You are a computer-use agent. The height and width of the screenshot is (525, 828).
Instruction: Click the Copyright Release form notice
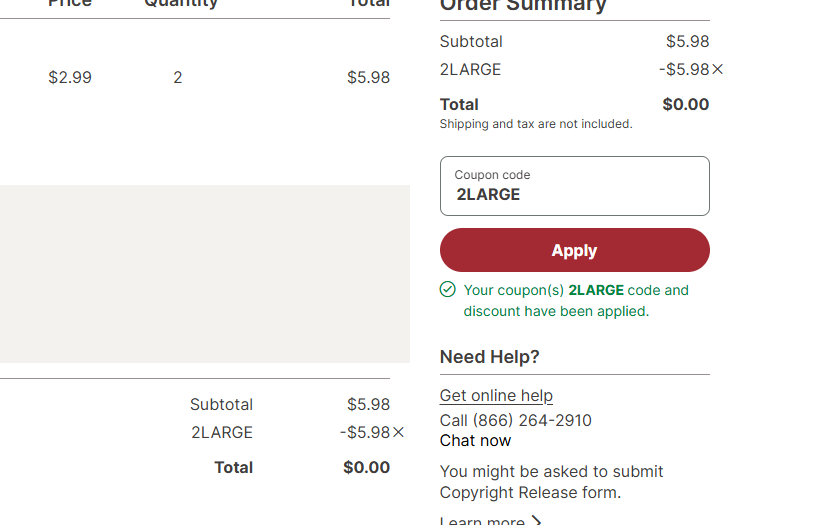point(551,482)
